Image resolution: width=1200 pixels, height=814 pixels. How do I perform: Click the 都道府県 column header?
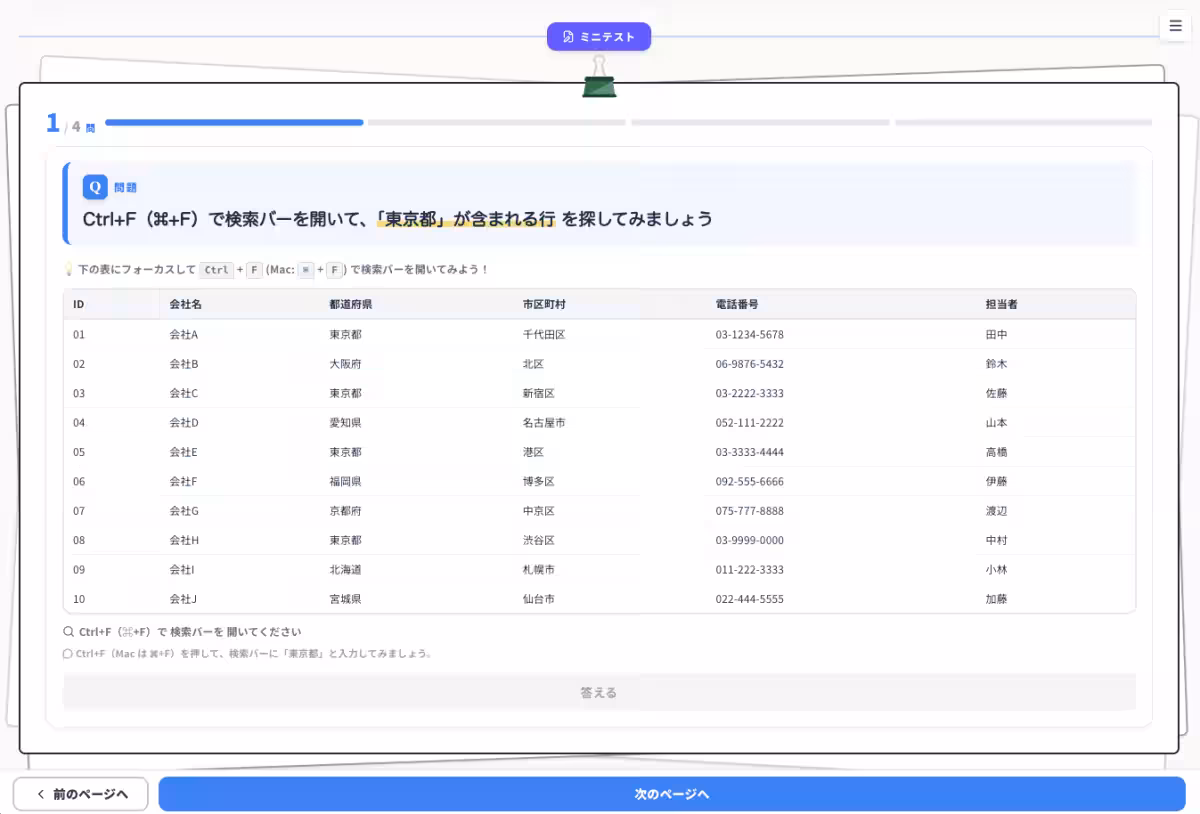pos(351,304)
